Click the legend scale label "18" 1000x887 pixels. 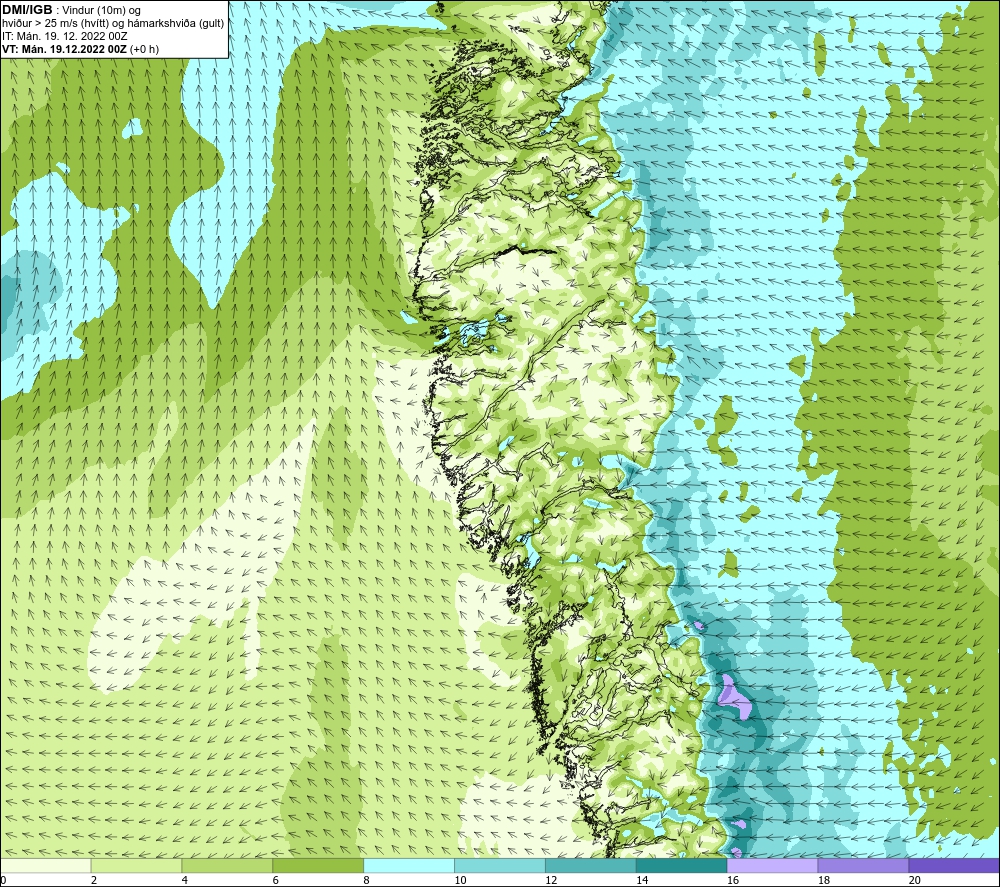[824, 881]
